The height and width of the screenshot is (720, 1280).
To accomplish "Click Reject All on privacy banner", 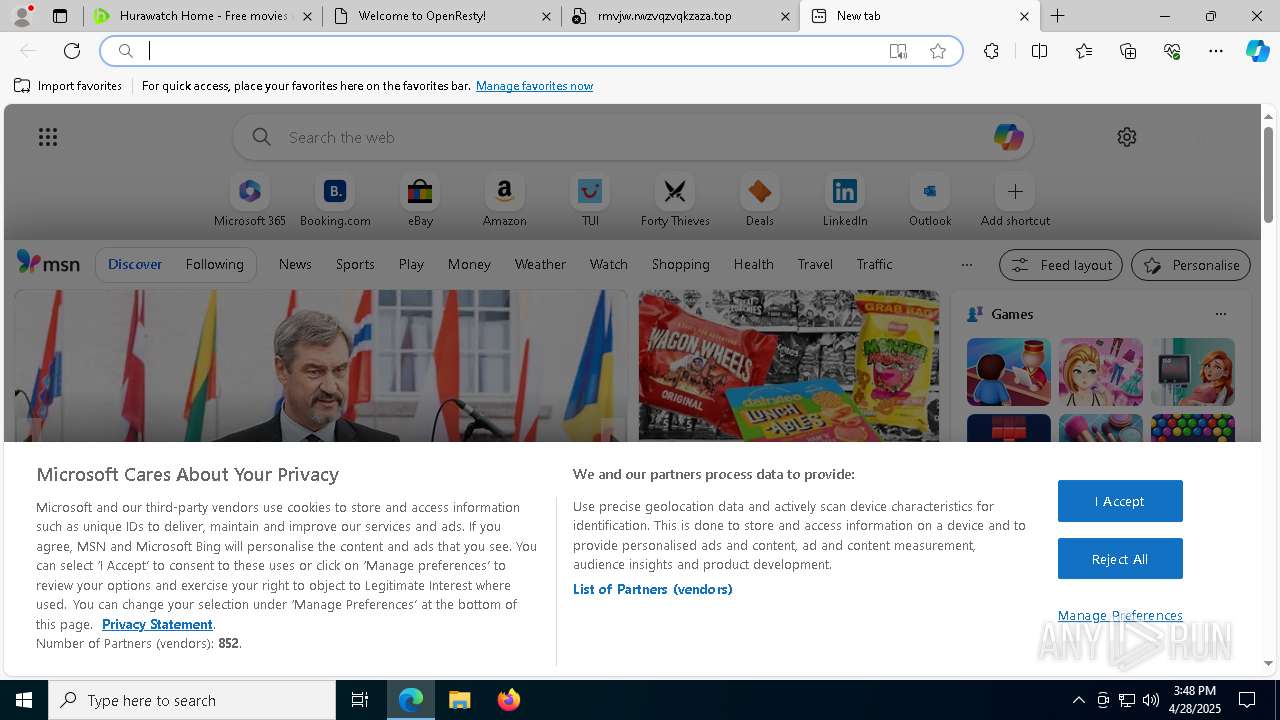I will (1120, 559).
